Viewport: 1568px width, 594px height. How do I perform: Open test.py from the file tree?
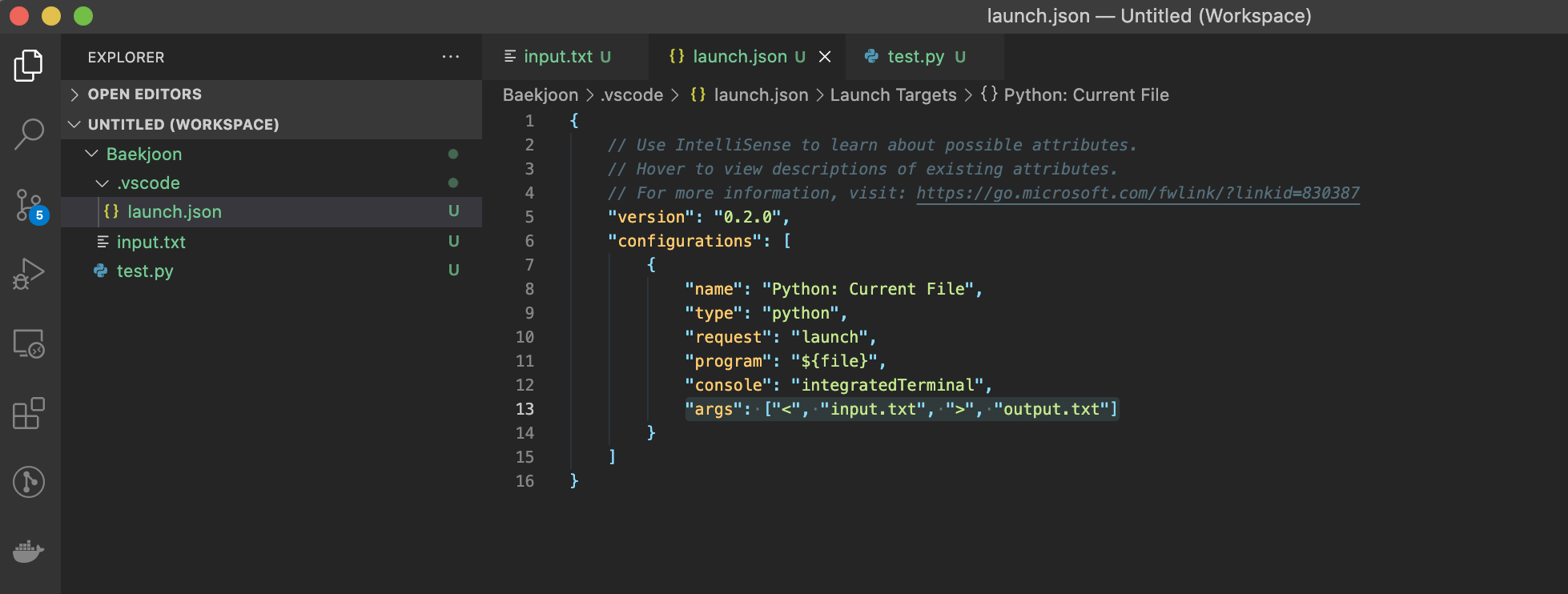coord(271,271)
